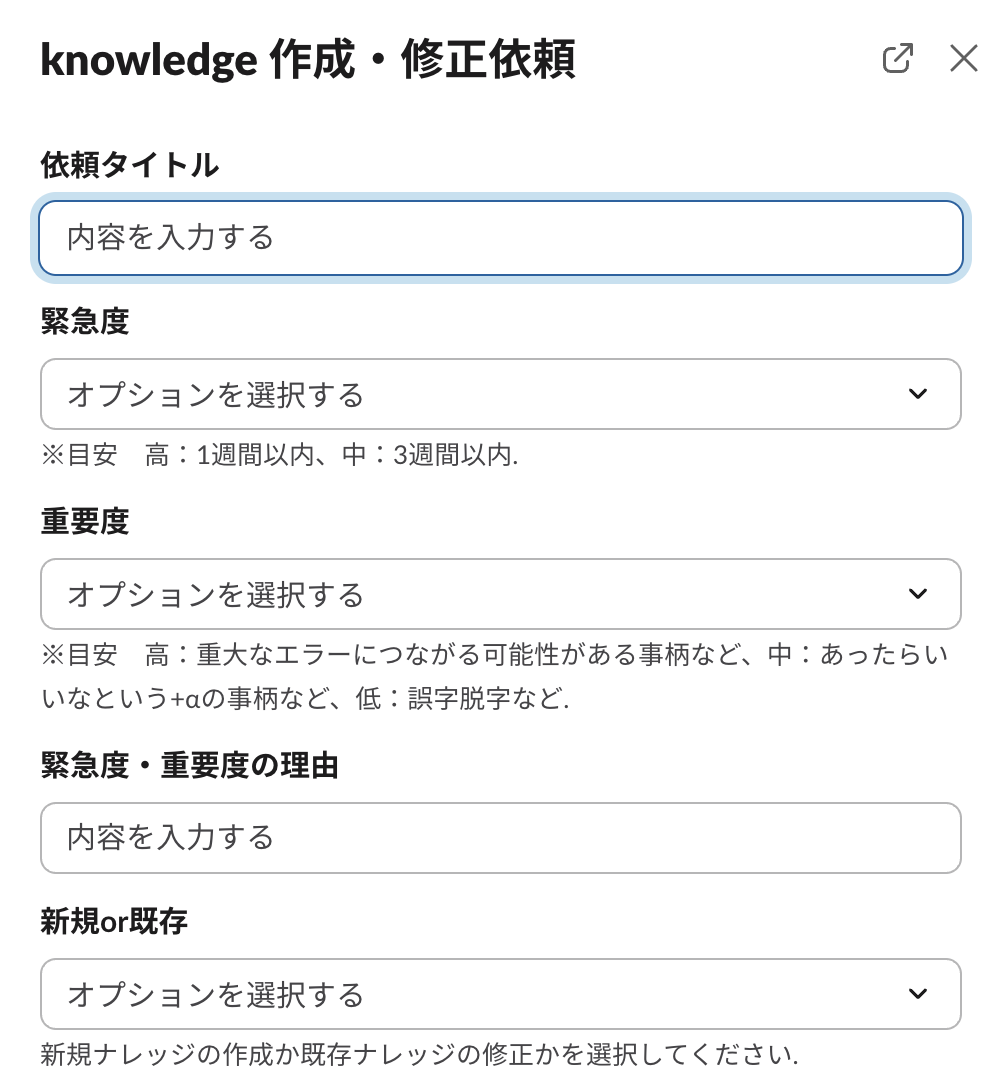Click the chevron arrow in 重要度 select
Screen dimensions: 998x1074
tap(917, 594)
